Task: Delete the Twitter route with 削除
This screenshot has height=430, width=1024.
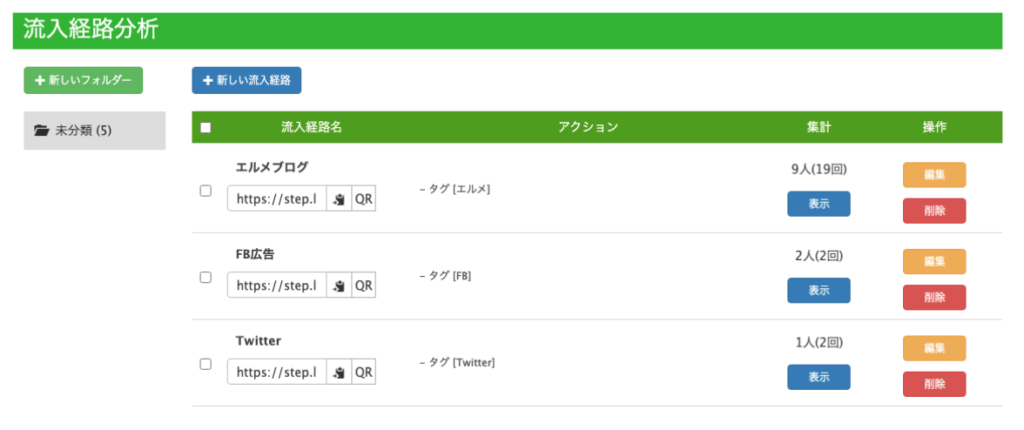Action: (935, 384)
